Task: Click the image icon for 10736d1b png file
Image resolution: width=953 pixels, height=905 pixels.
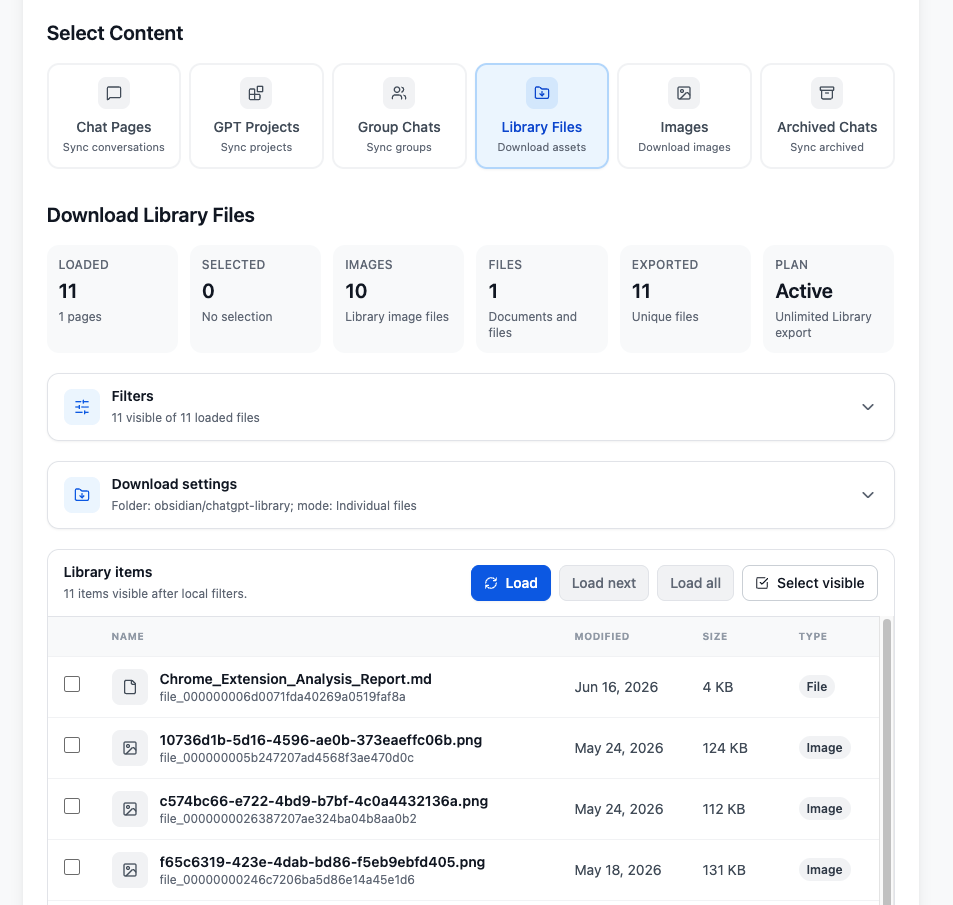Action: click(x=130, y=748)
